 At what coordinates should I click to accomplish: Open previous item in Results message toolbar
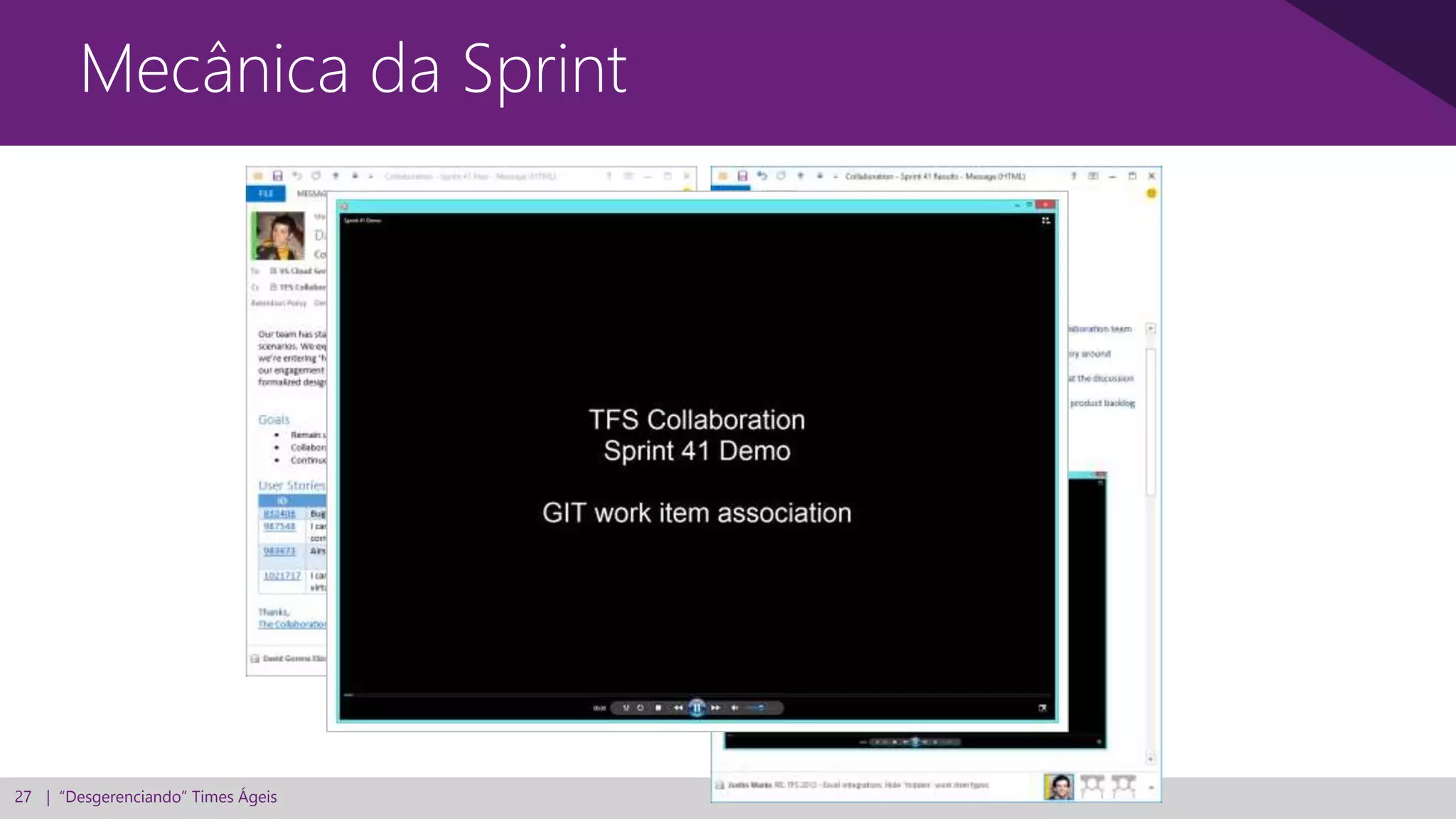coord(801,176)
